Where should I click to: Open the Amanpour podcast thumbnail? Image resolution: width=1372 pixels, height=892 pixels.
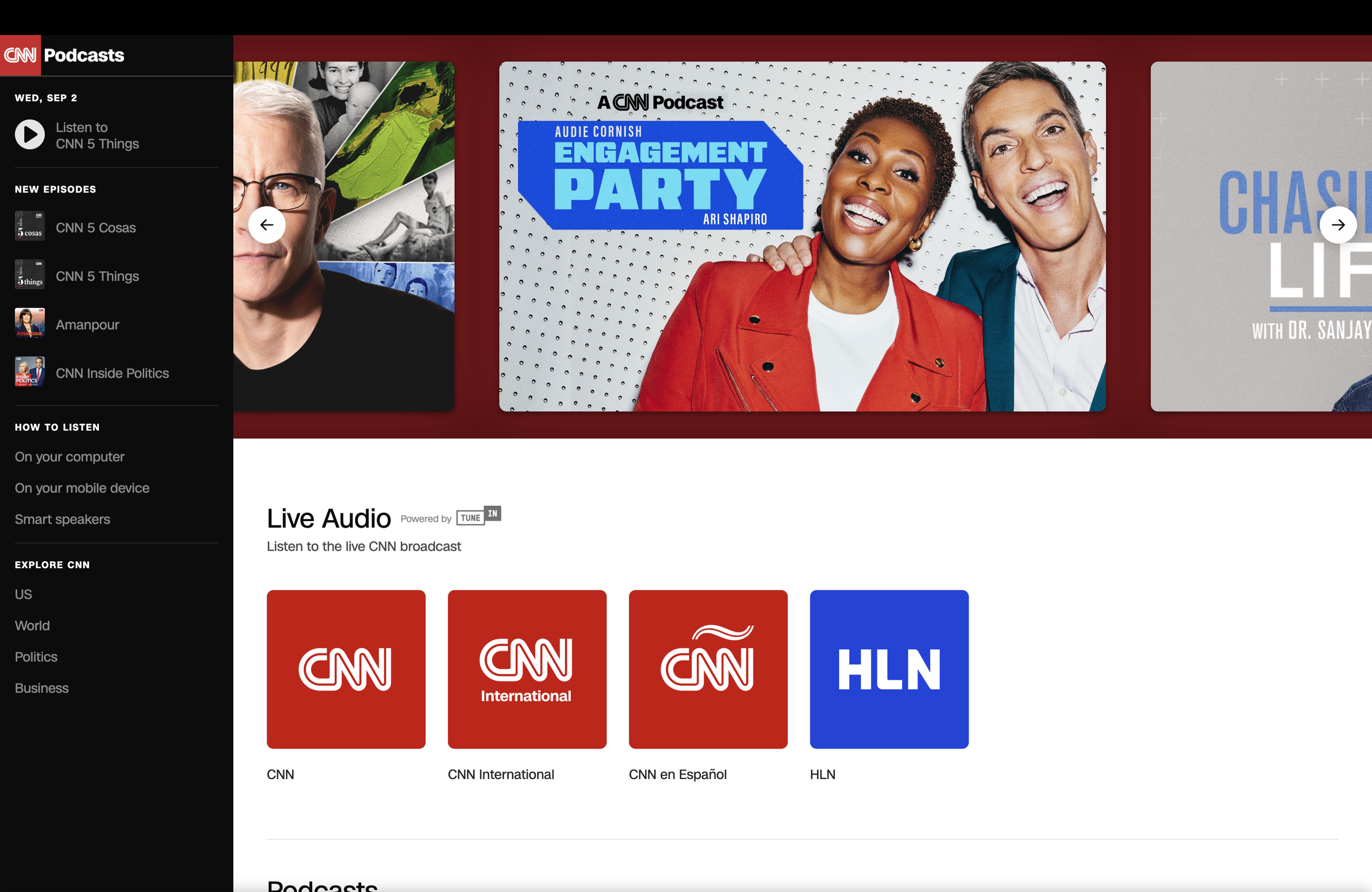pyautogui.click(x=30, y=323)
